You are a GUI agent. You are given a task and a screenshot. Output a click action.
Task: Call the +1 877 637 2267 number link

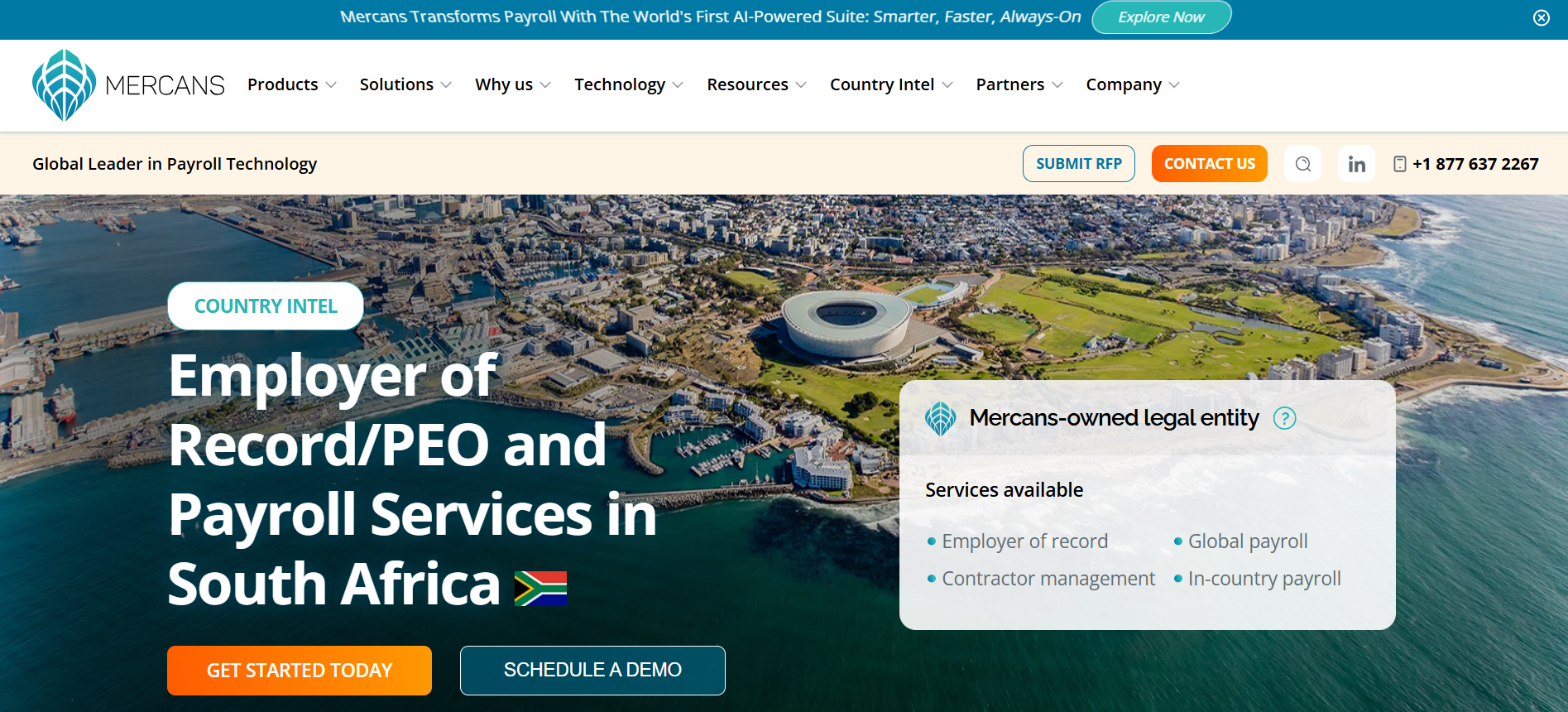1475,164
